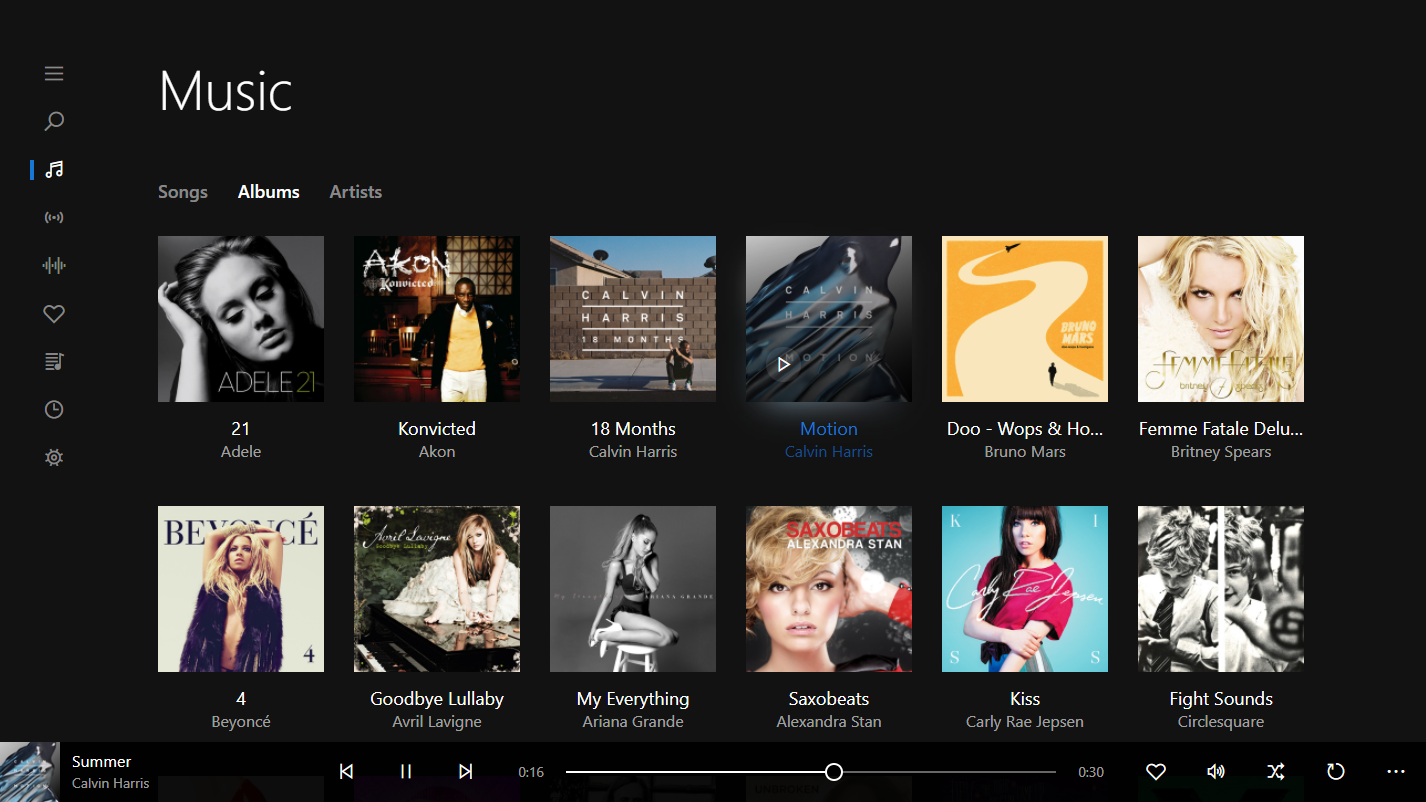Open the Bruno Mars artist link
The image size is (1426, 802).
[x=1025, y=452]
